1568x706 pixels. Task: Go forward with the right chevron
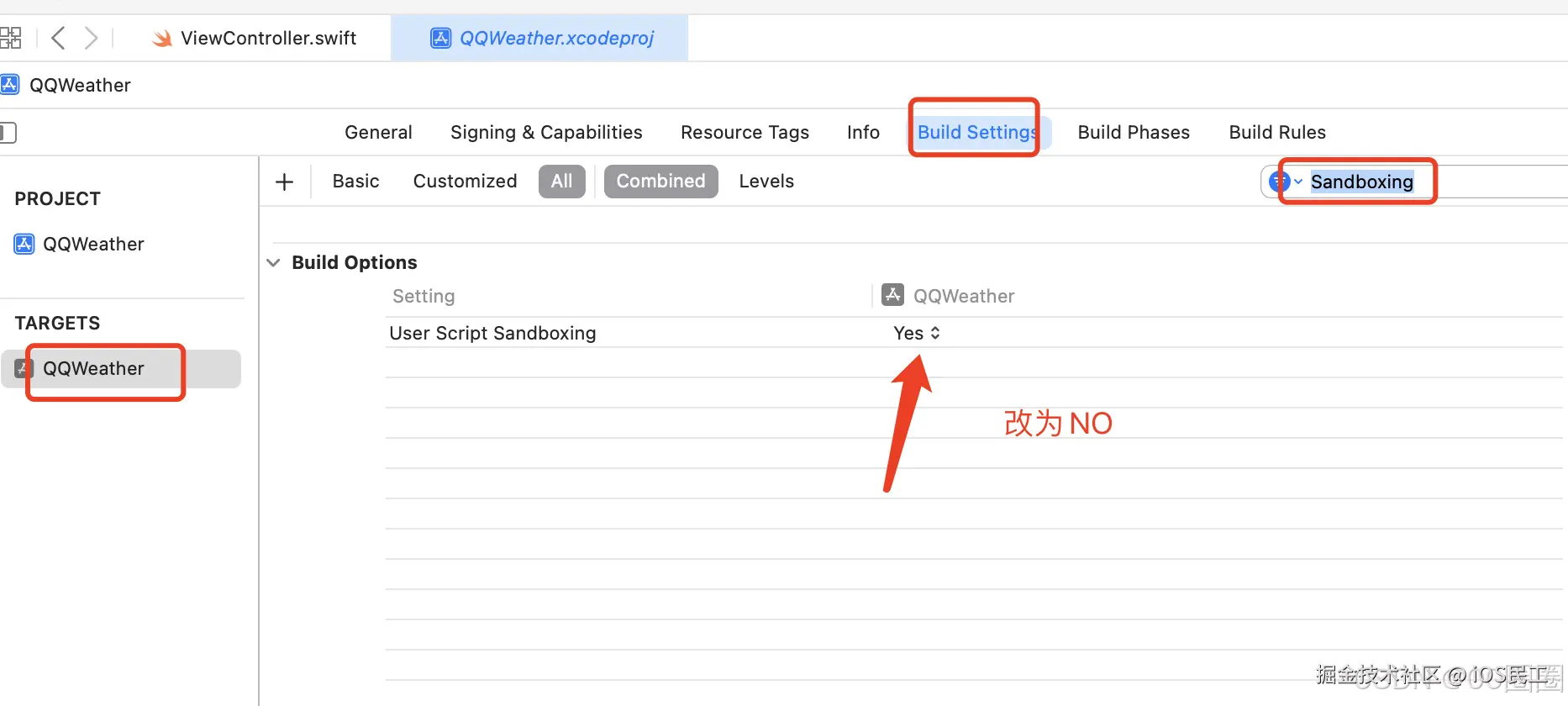(x=91, y=38)
